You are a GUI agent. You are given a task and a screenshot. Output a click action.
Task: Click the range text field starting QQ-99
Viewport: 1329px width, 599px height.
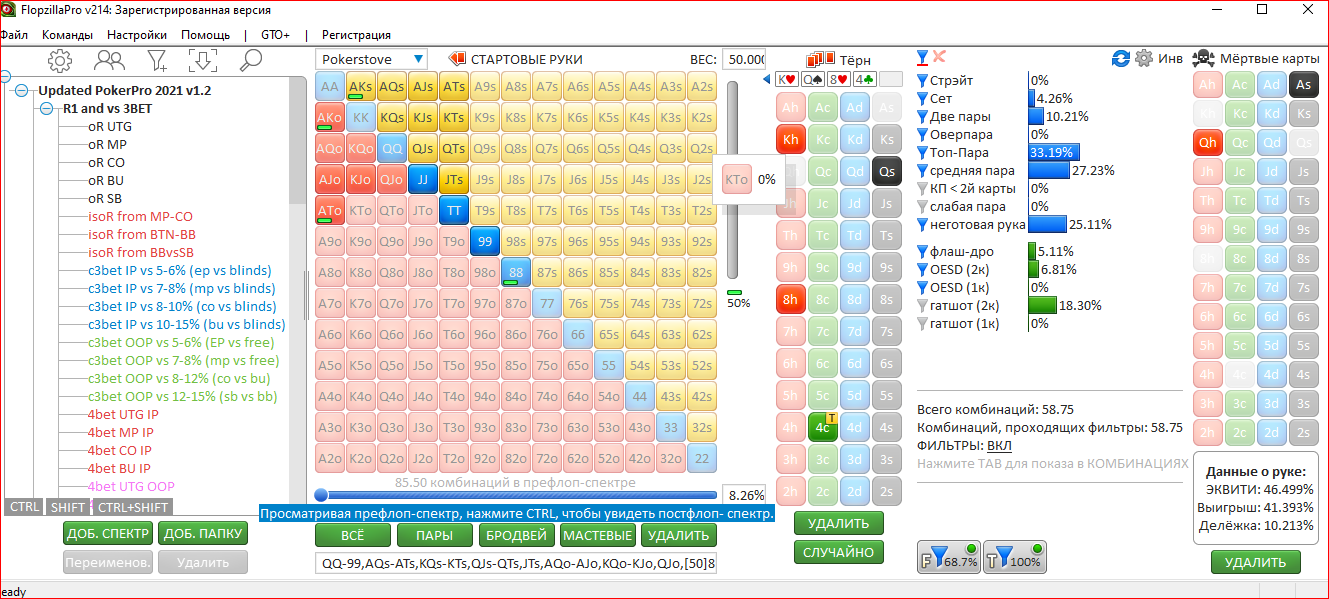click(x=516, y=564)
